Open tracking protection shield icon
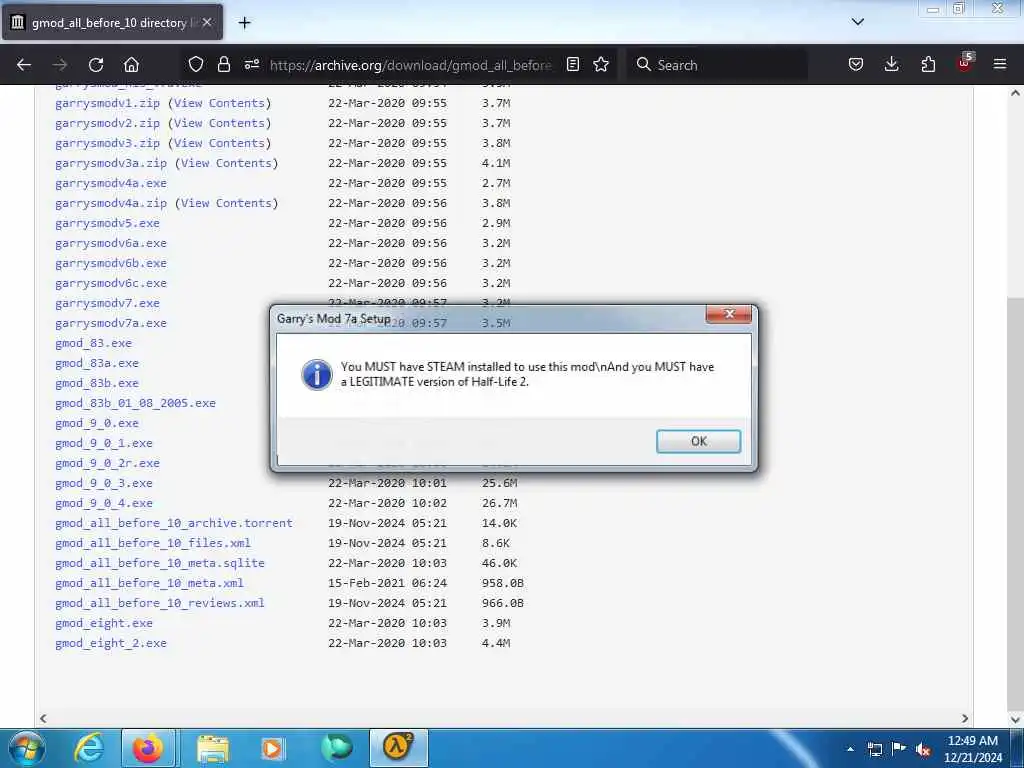Screen dimensions: 1024x768 click(196, 64)
